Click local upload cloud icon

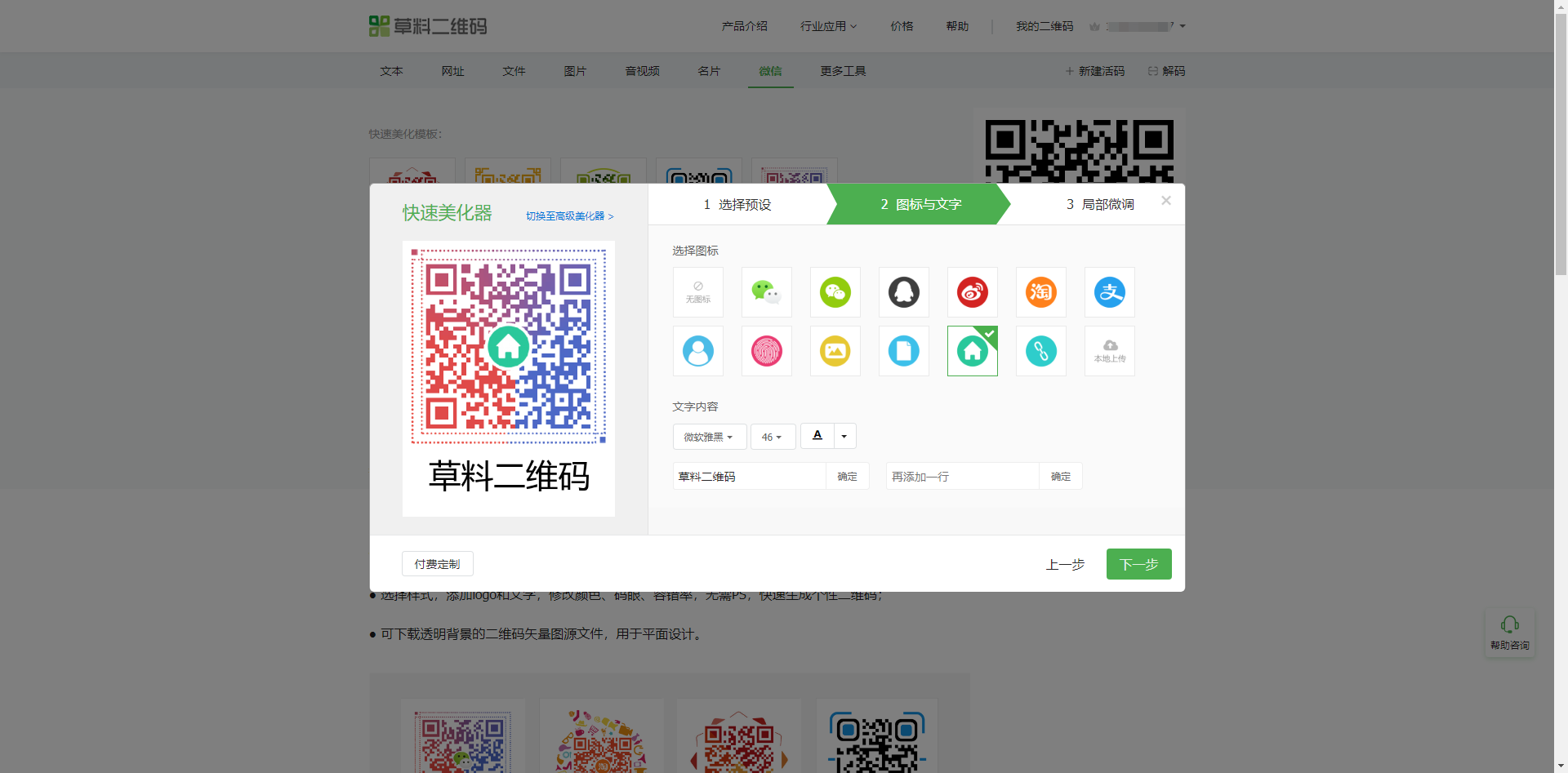point(1110,351)
